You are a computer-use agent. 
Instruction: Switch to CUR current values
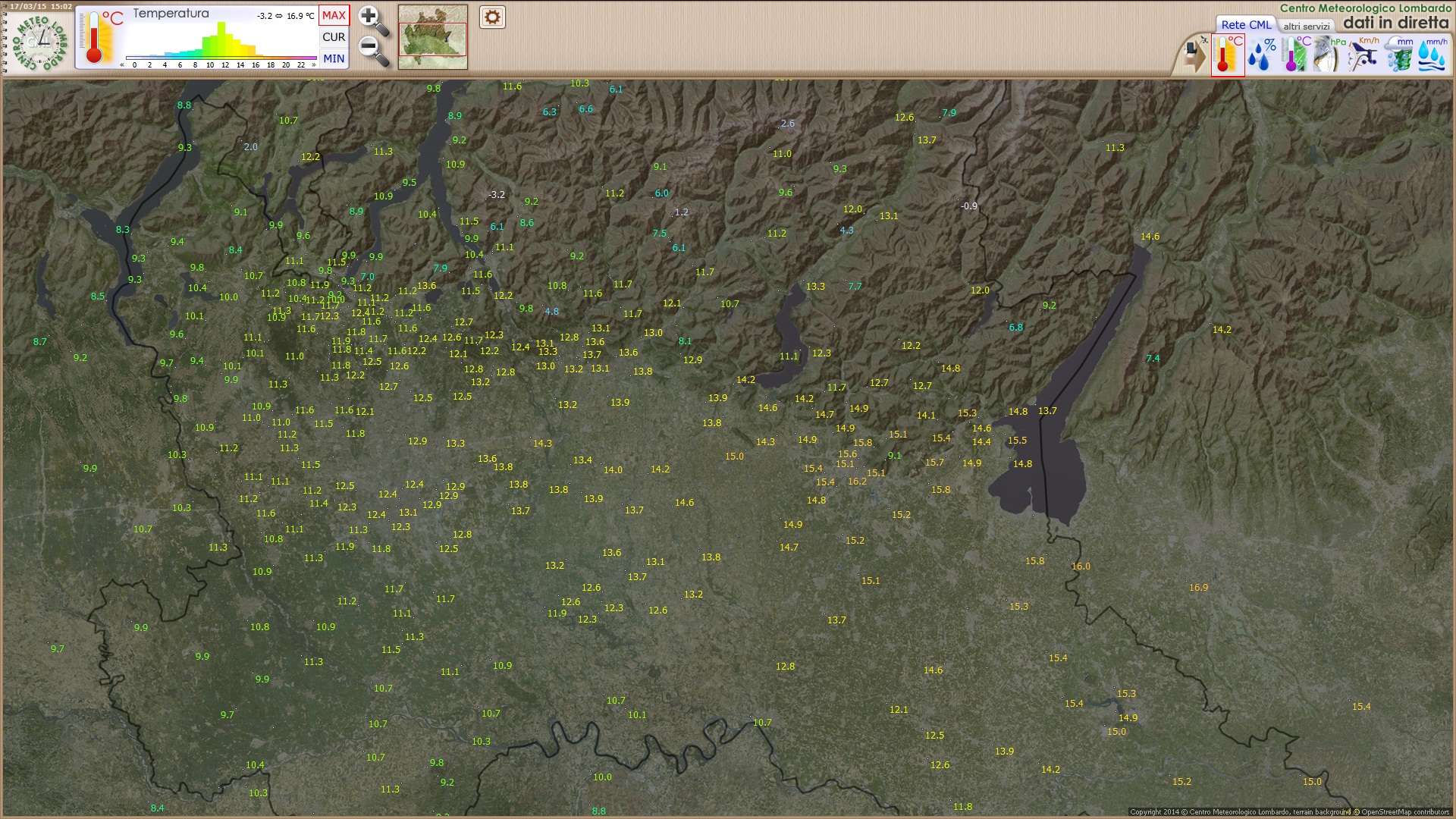coord(334,36)
